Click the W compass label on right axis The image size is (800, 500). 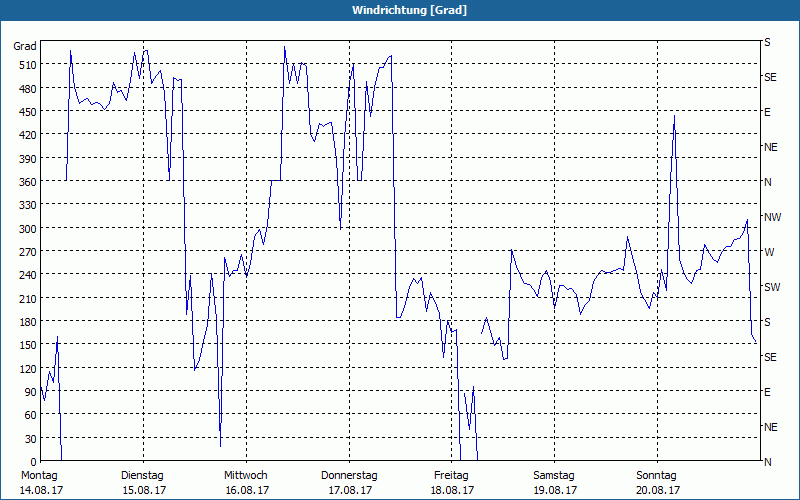click(x=769, y=252)
